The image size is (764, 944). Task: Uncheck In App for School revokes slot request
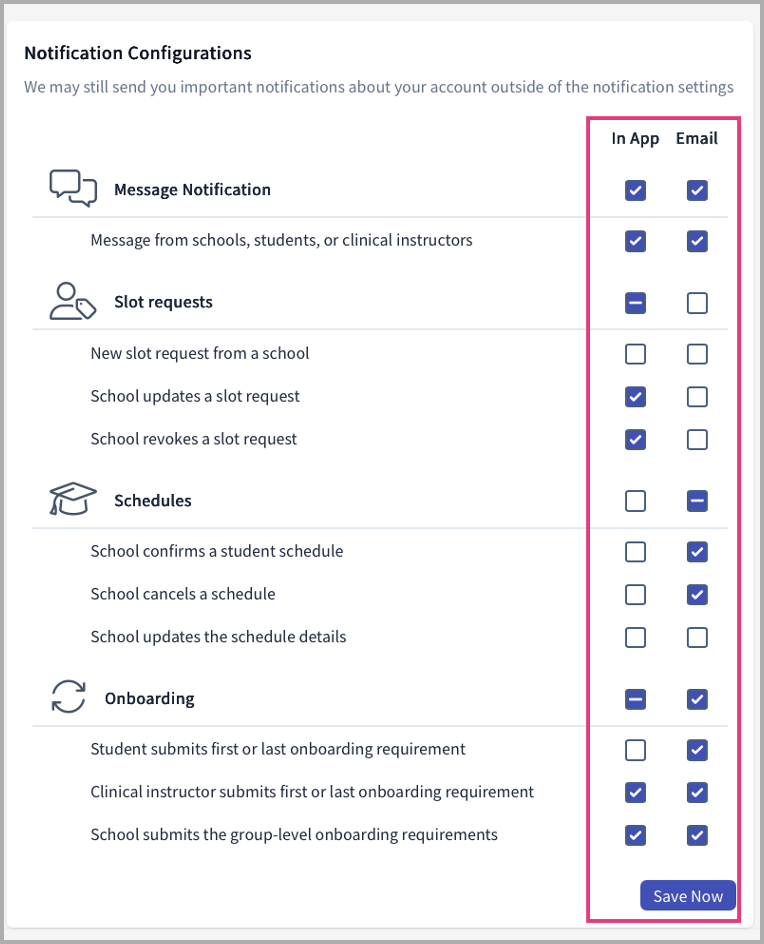[635, 439]
